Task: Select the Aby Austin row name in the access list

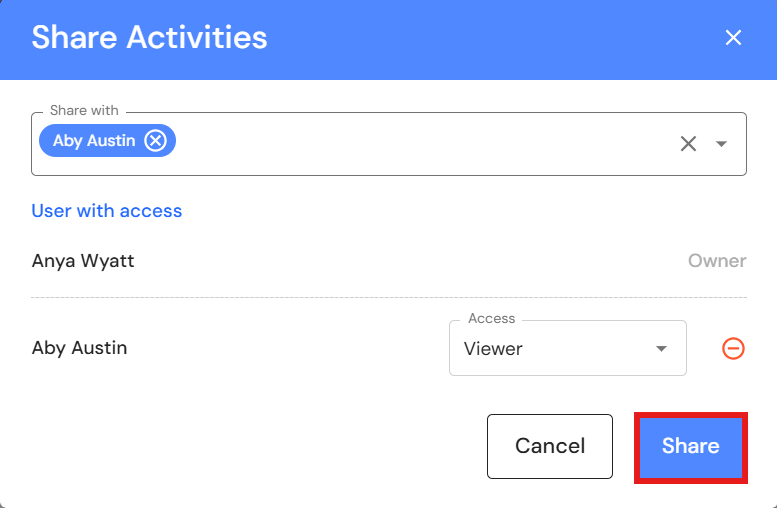Action: pos(80,348)
